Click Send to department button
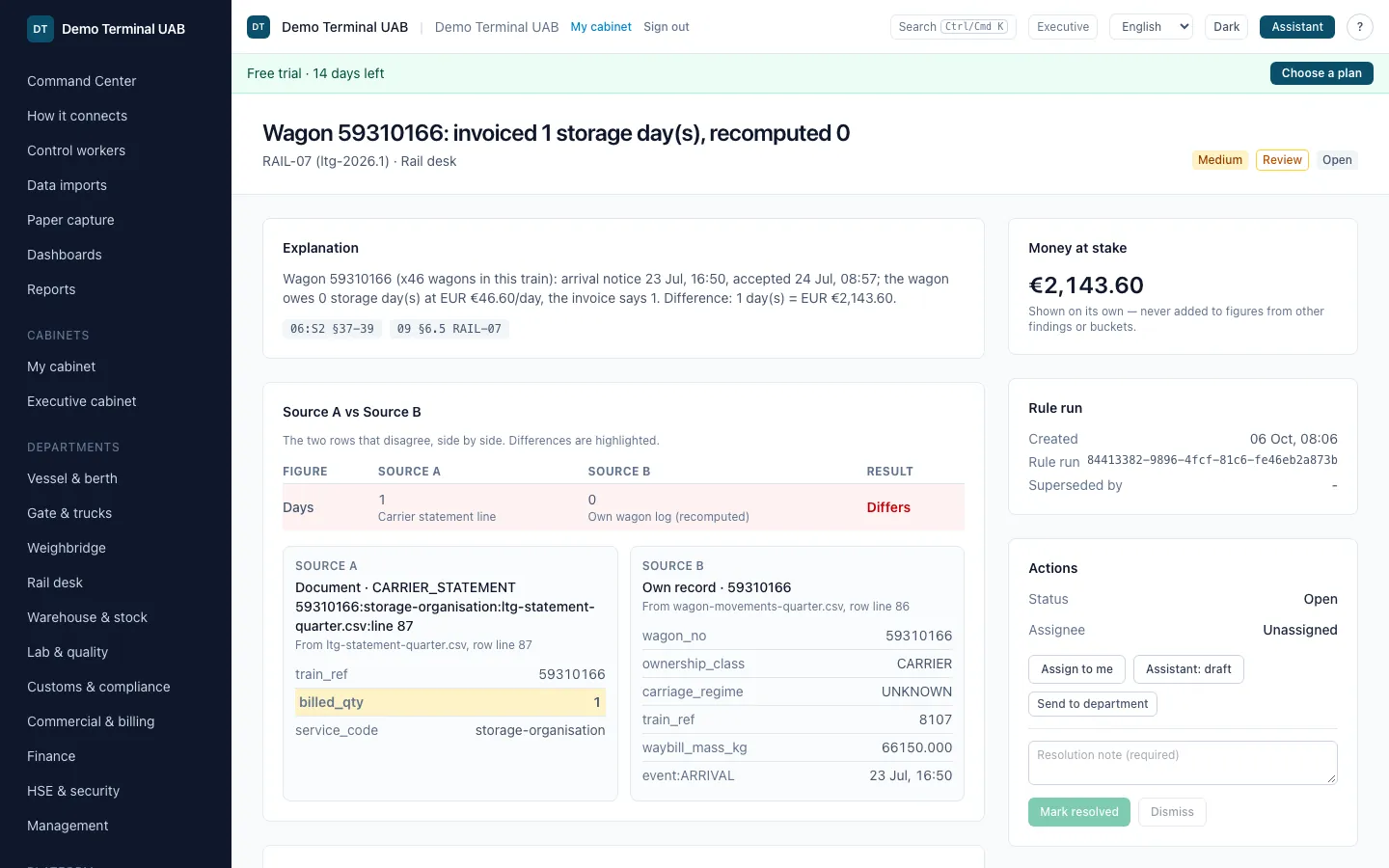The width and height of the screenshot is (1389, 868). tap(1093, 704)
